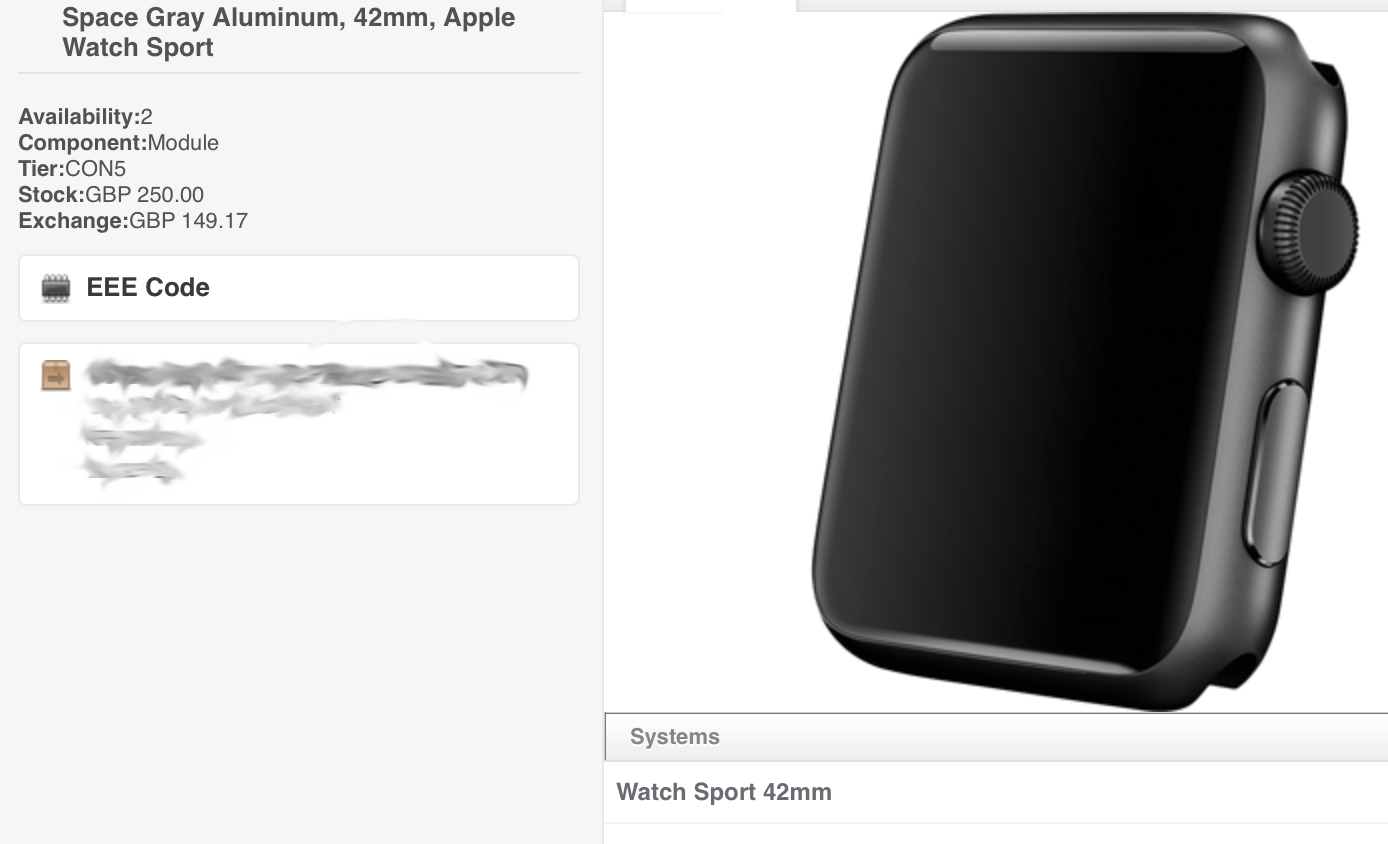1388x844 pixels.
Task: Click the Component: Module line
Action: point(118,142)
